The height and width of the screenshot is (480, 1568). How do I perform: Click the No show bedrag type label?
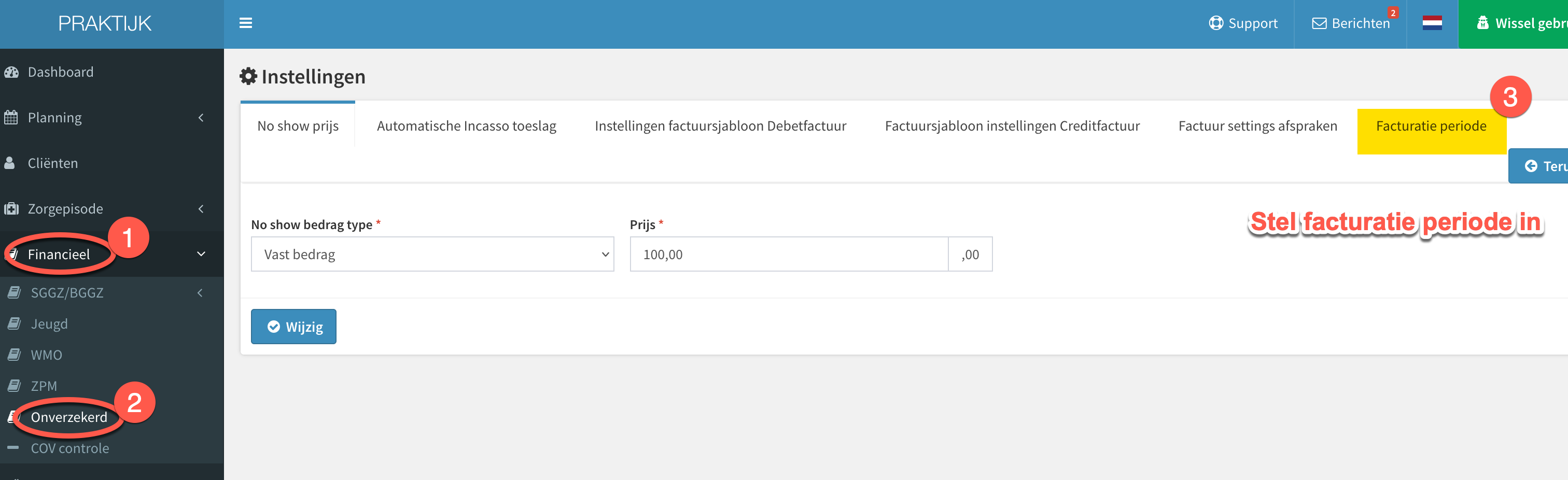312,224
